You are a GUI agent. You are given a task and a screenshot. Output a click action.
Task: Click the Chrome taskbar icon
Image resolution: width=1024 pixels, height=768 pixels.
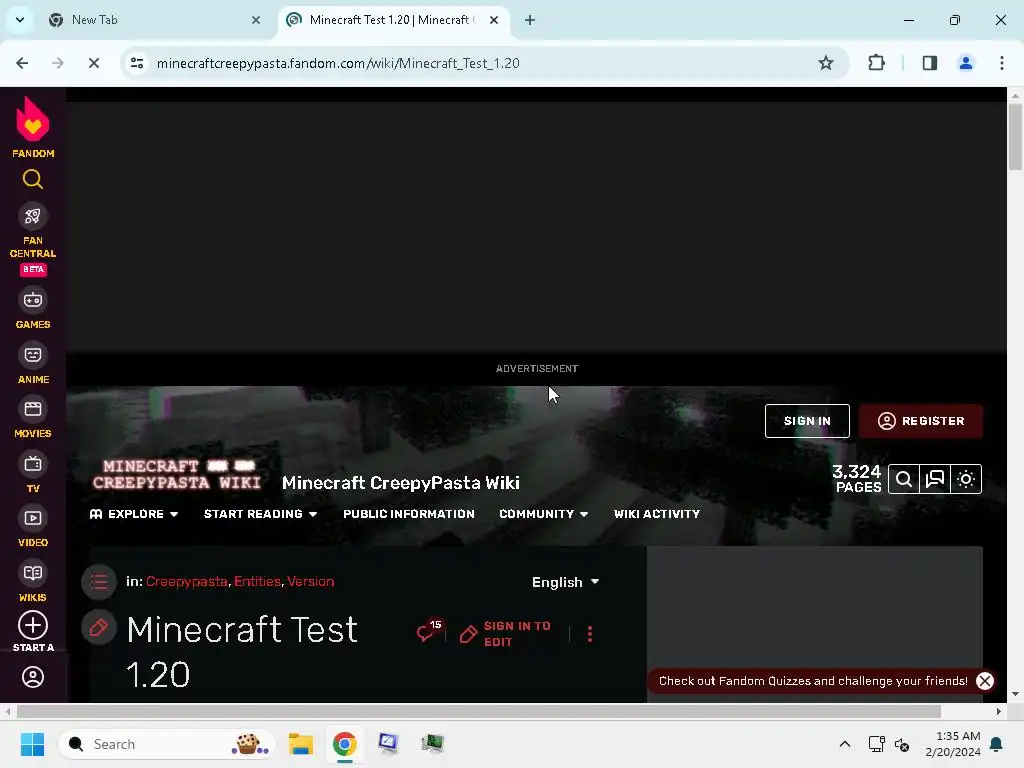pos(344,744)
